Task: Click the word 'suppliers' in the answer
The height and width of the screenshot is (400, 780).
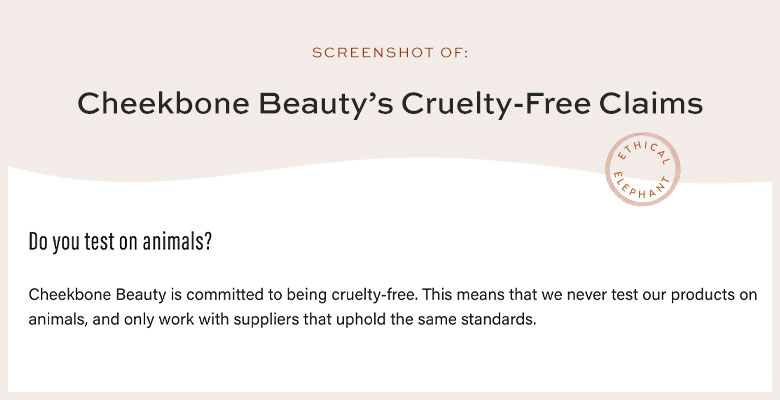Action: pyautogui.click(x=266, y=320)
